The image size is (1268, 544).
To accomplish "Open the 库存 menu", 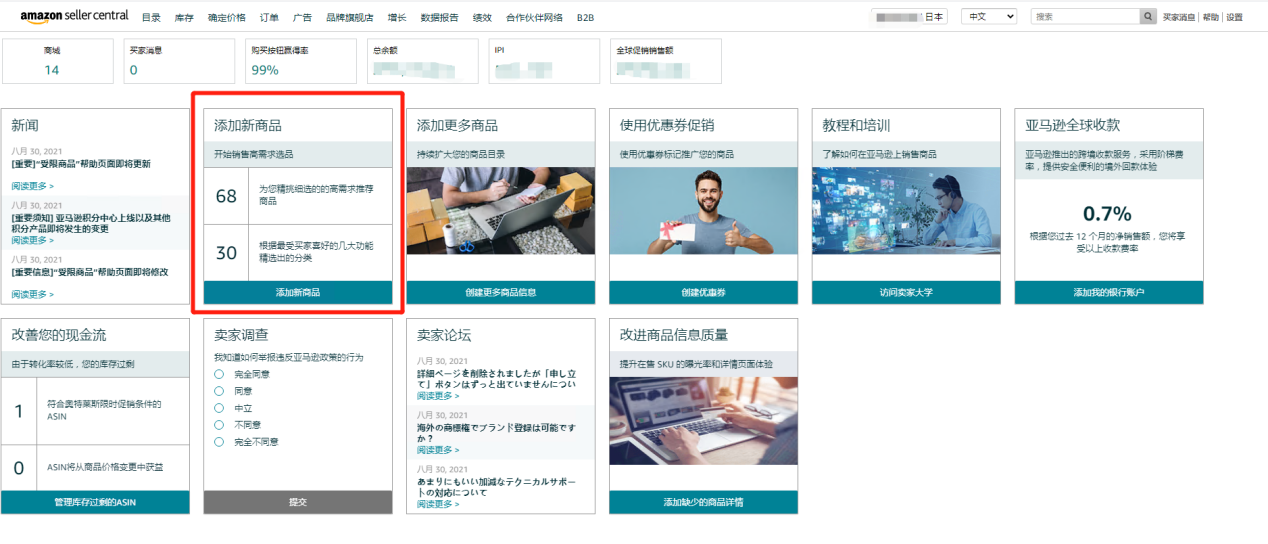I will pos(184,18).
